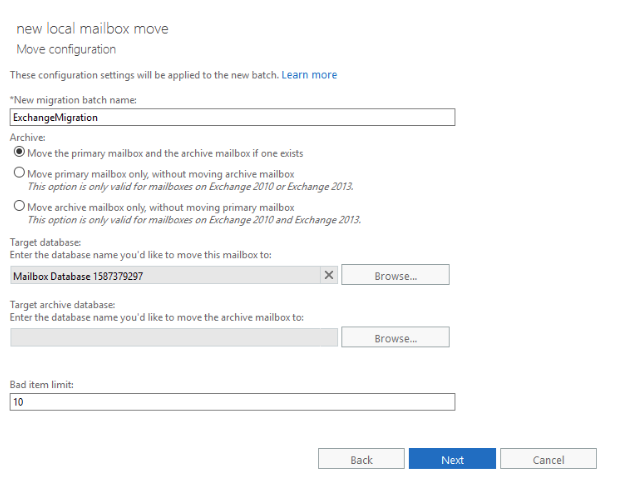
Task: Click the empty target archive database box
Action: click(174, 337)
